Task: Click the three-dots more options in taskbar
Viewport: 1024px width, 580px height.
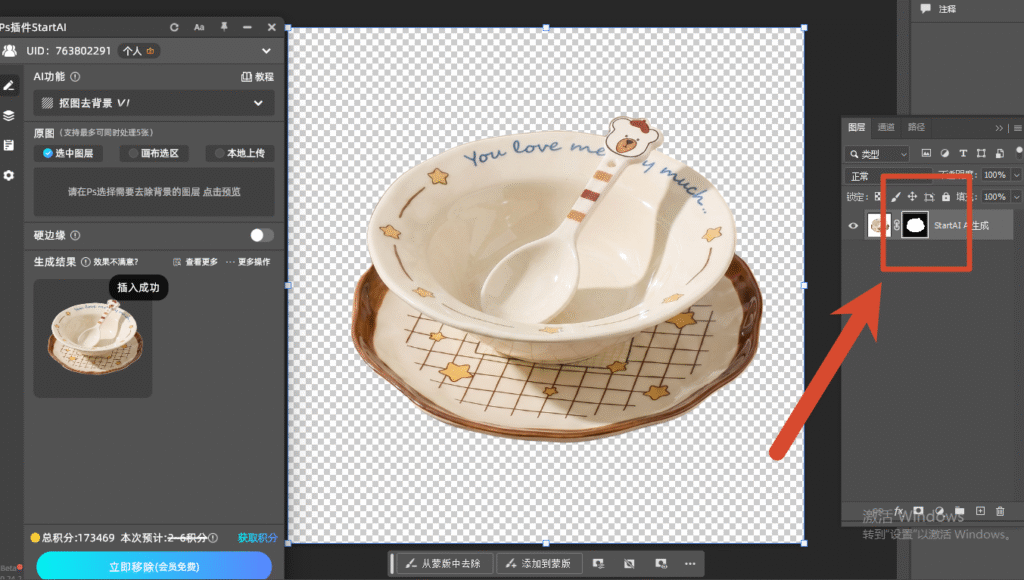Action: (x=690, y=564)
